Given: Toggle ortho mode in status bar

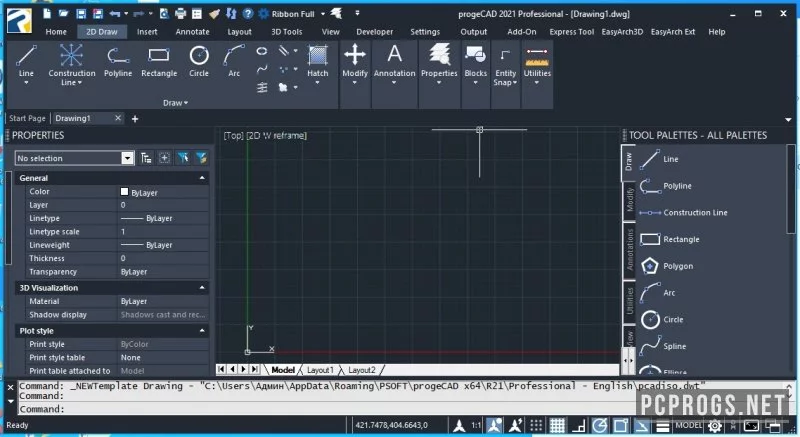Looking at the screenshot, I should point(579,425).
